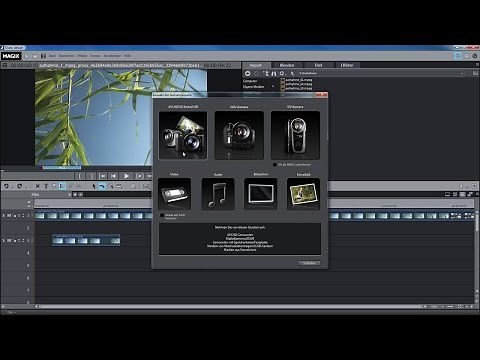The height and width of the screenshot is (360, 480).
Task: Open the binoculars search in media pool
Action: pyautogui.click(x=274, y=73)
